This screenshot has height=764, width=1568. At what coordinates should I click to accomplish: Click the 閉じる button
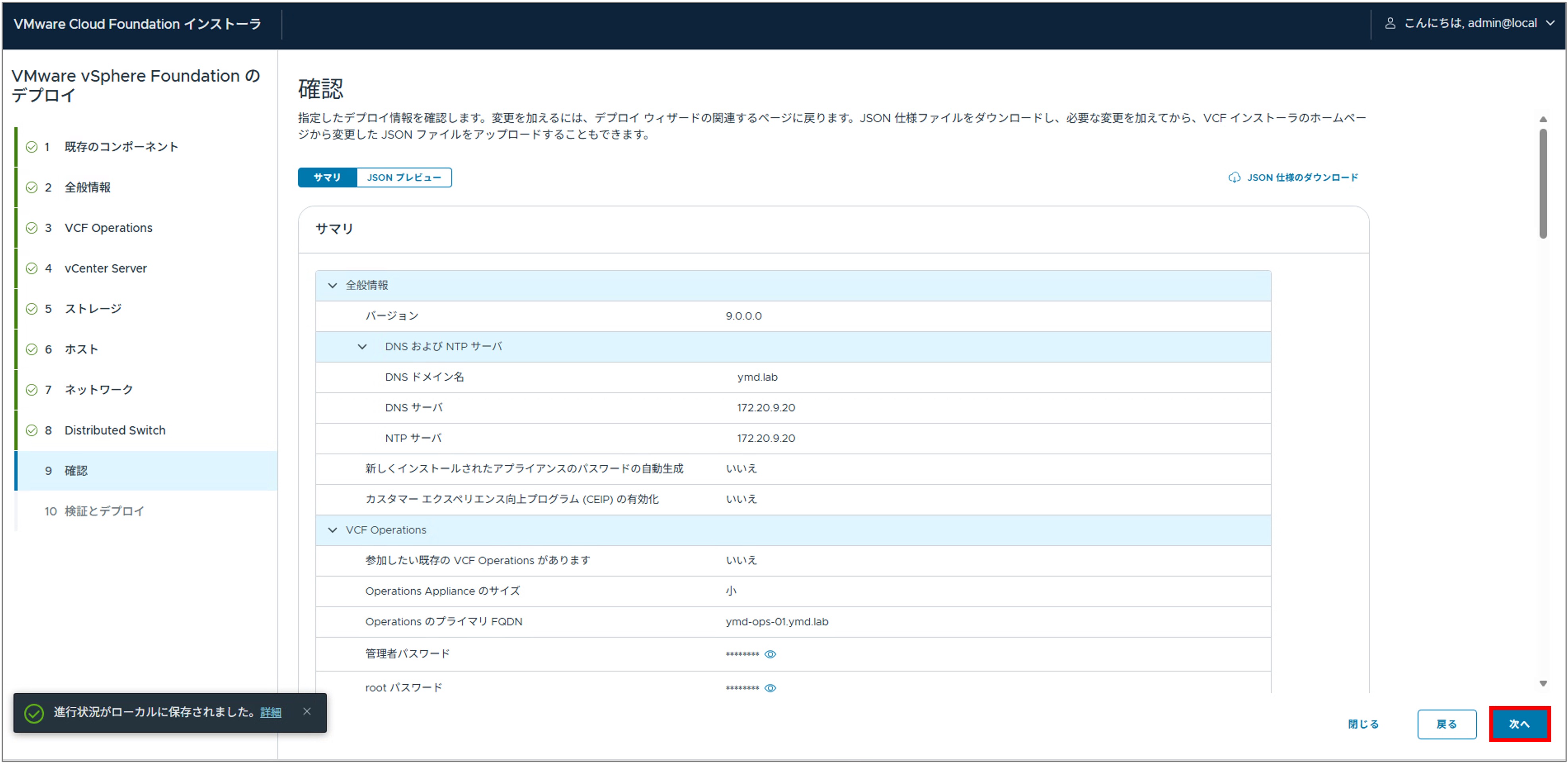1363,724
